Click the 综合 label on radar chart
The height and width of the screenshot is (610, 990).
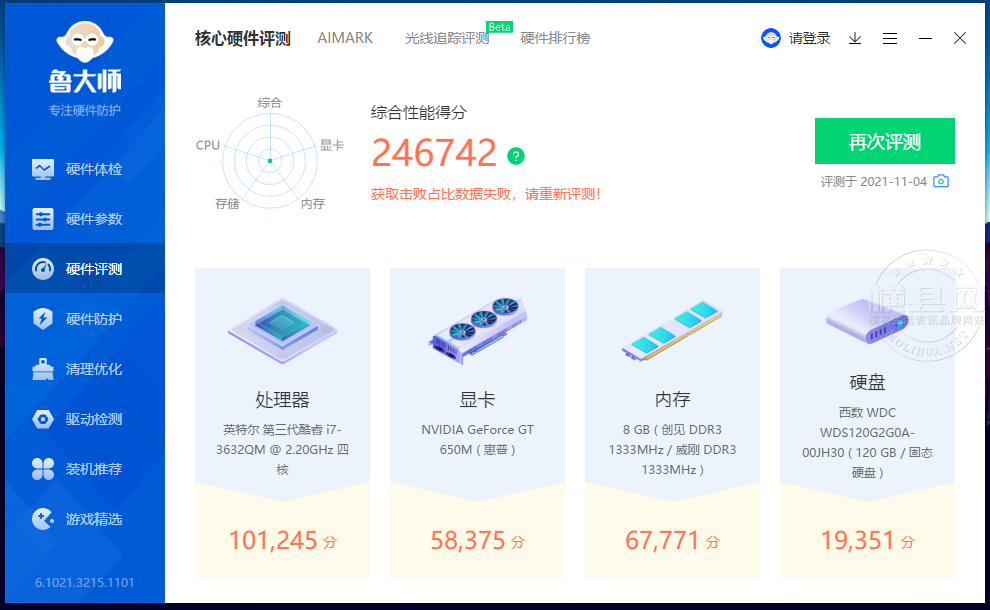270,102
